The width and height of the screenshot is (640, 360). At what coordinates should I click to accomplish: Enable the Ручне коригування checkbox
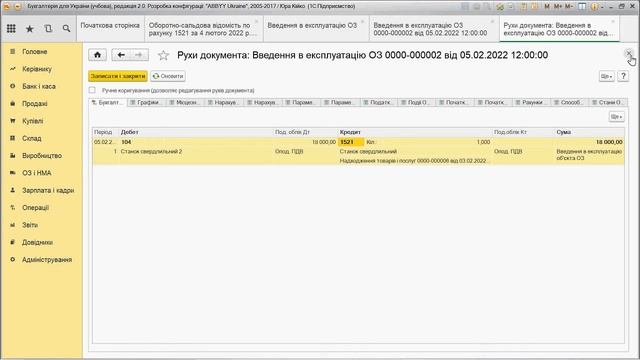click(x=92, y=90)
